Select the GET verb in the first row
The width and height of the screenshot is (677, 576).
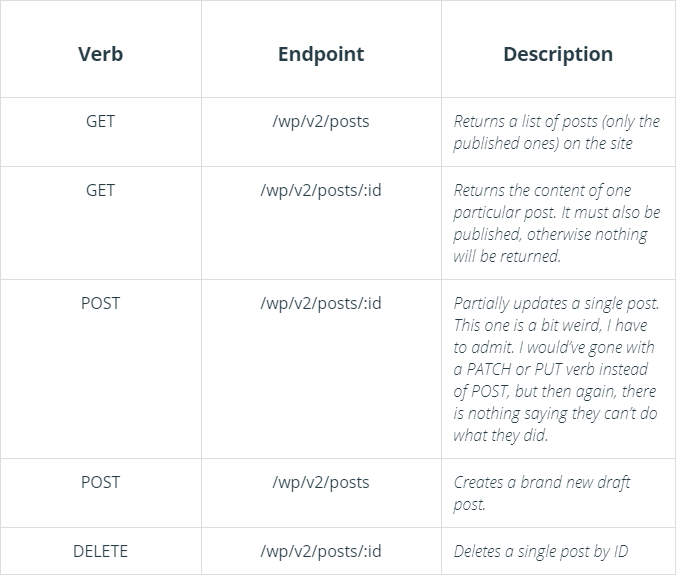100,121
